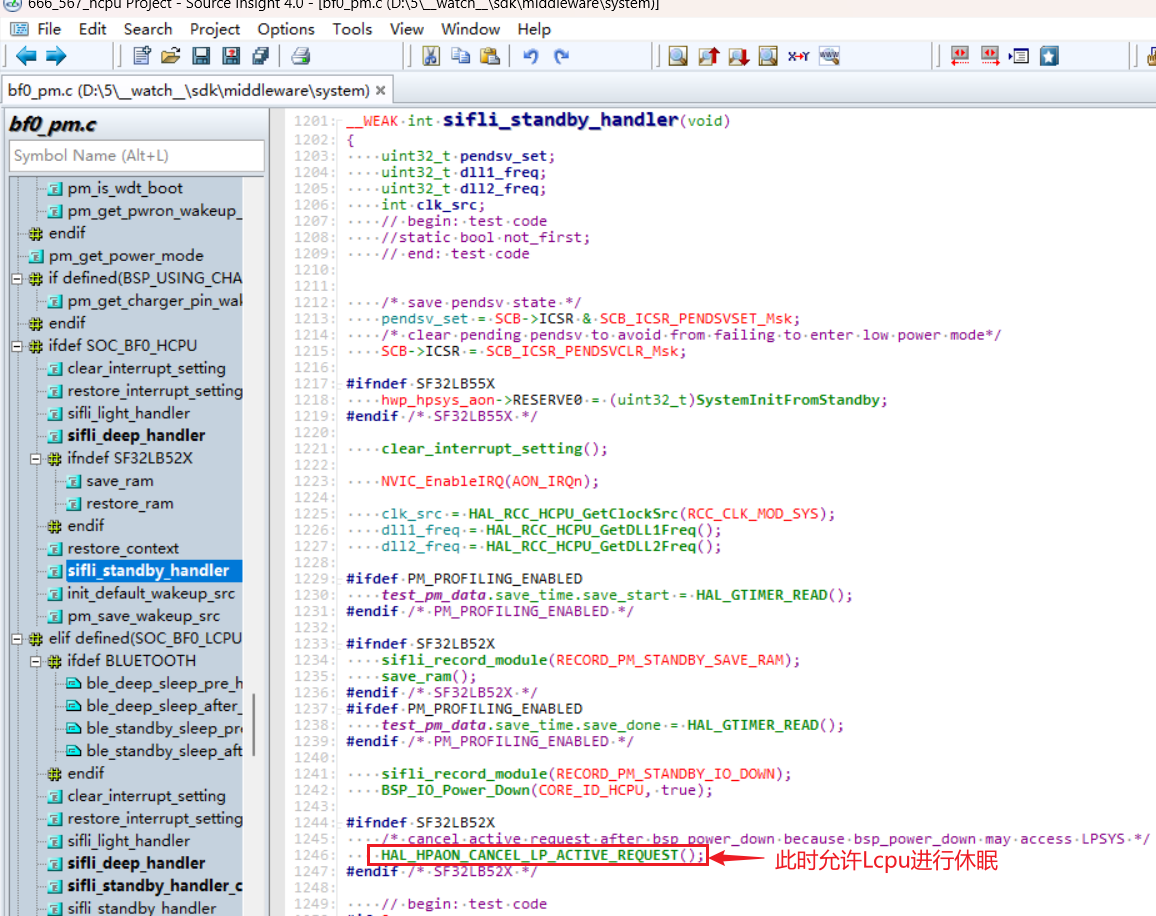1156x916 pixels.
Task: Click the Search Forward red down-arrow icon
Action: [738, 56]
